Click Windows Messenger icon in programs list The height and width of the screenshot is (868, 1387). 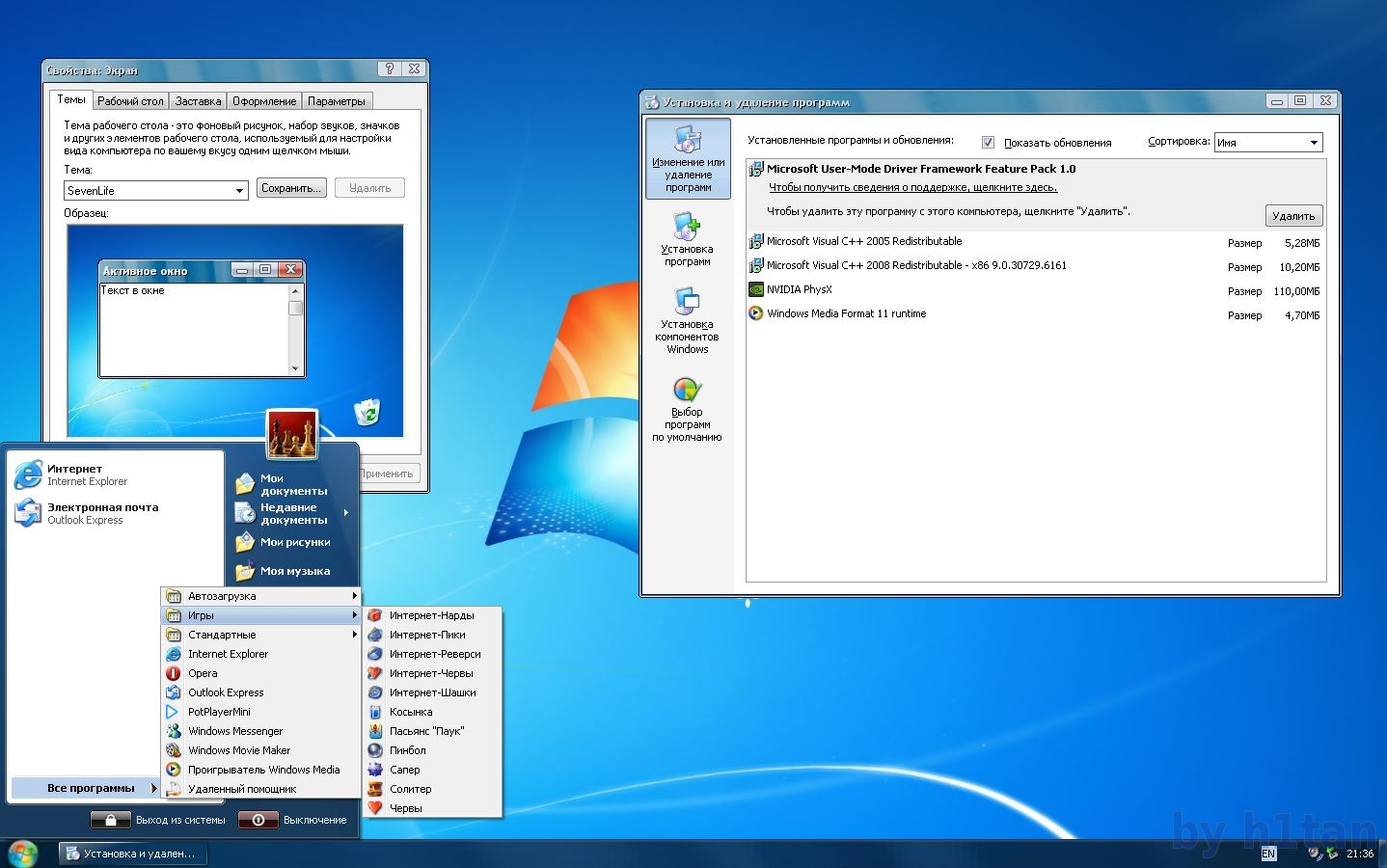click(174, 731)
